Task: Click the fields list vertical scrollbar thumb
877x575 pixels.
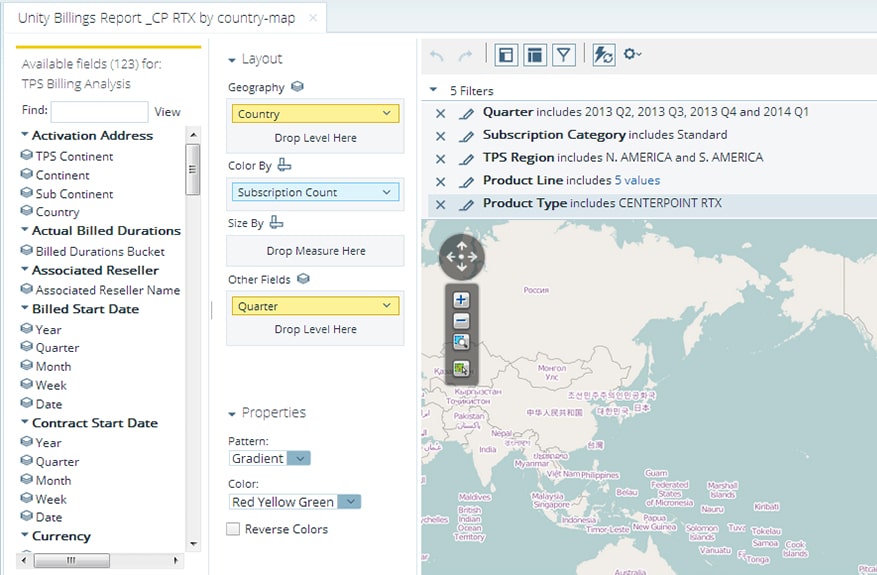Action: [192, 169]
